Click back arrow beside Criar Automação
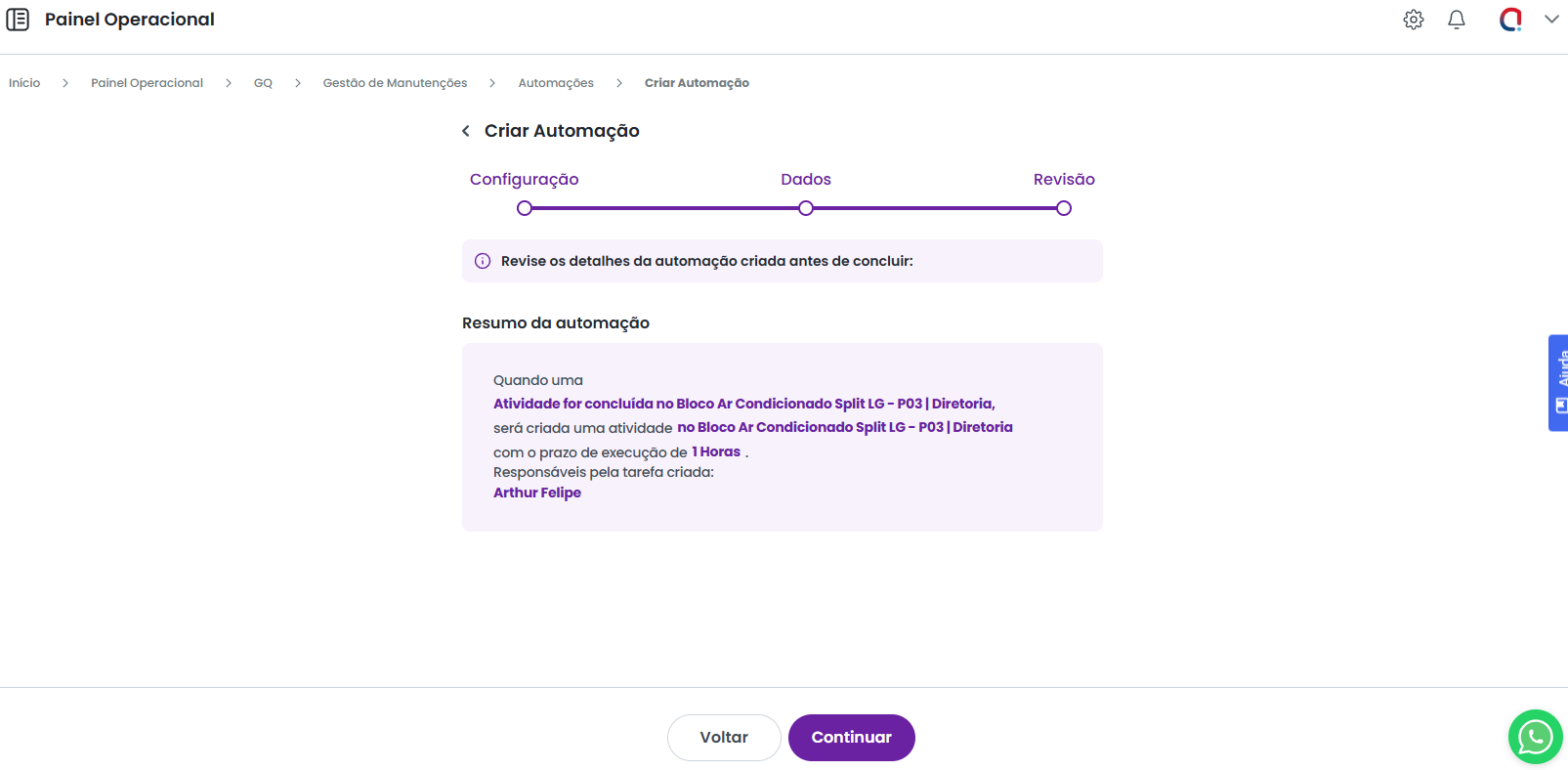This screenshot has height=770, width=1568. (466, 131)
